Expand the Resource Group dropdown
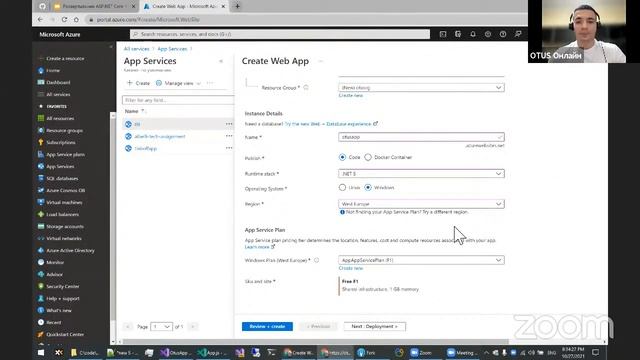The width and height of the screenshot is (640, 360). click(x=421, y=87)
